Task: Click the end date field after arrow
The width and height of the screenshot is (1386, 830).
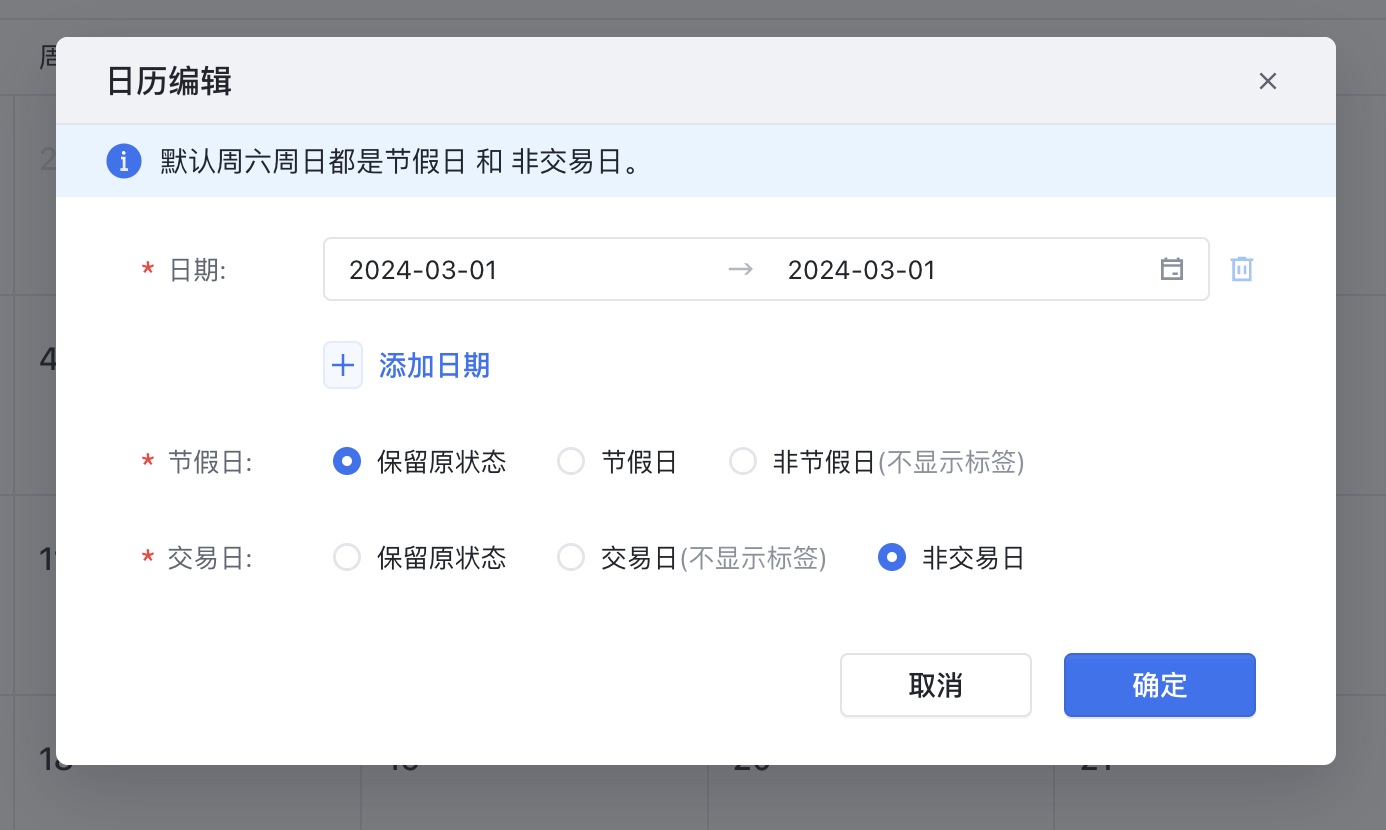Action: pyautogui.click(x=862, y=270)
